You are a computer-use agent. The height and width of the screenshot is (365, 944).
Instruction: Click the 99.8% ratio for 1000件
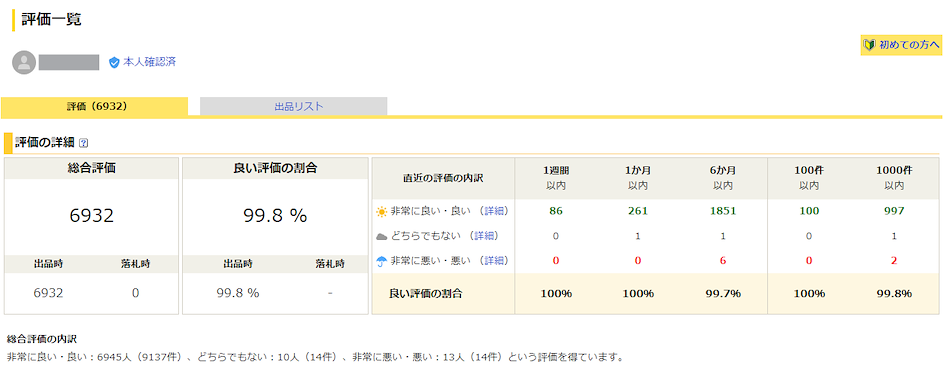(x=894, y=294)
